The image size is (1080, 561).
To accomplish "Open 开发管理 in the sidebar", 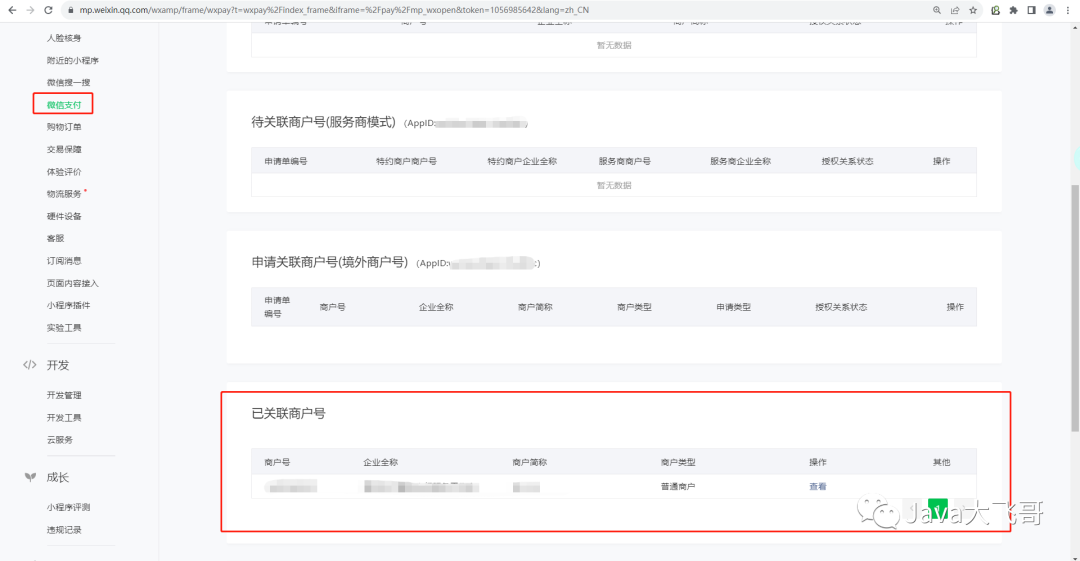I will pyautogui.click(x=64, y=395).
